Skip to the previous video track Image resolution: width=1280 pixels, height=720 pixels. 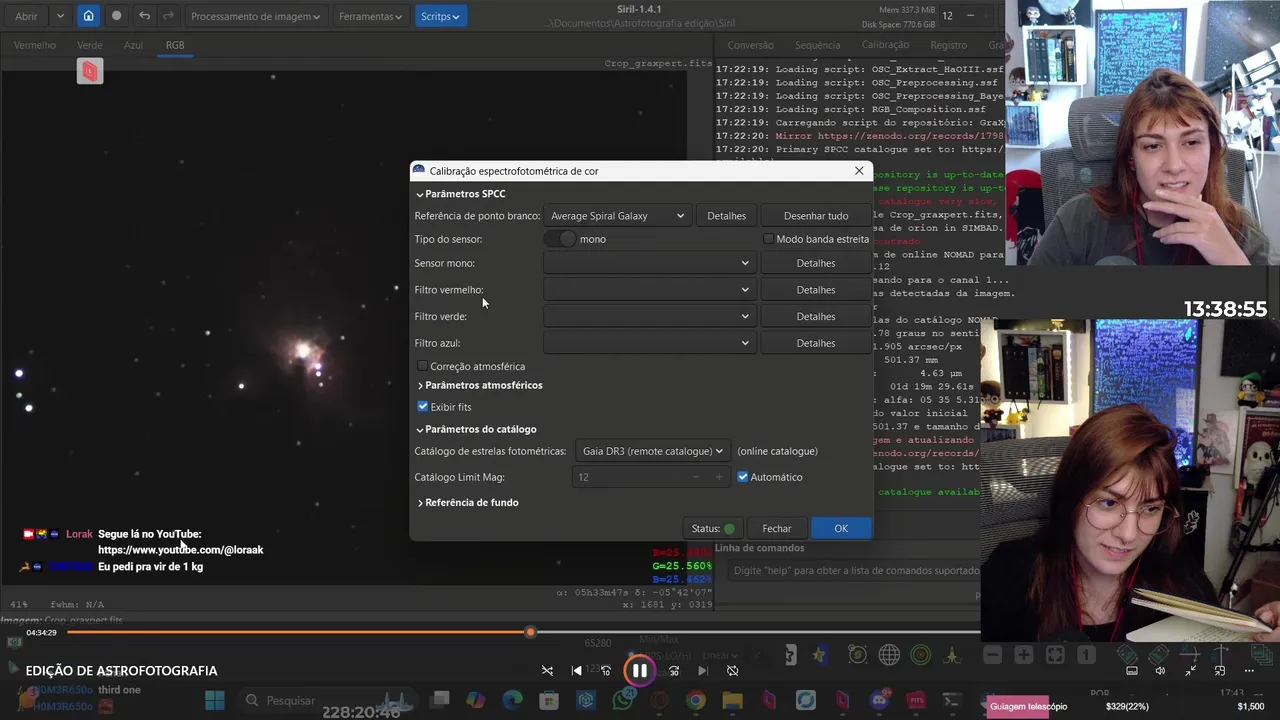point(576,671)
